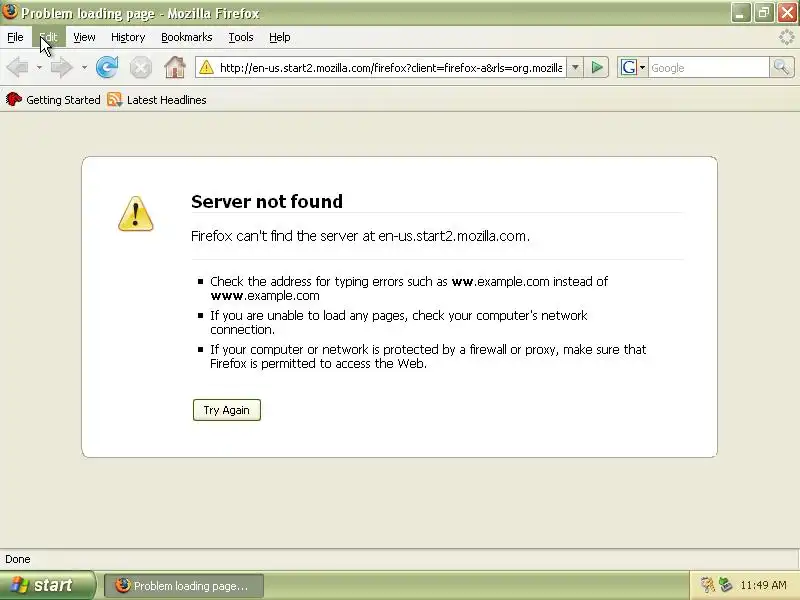Screen dimensions: 800x600
Task: Open the Help menu
Action: click(x=280, y=37)
